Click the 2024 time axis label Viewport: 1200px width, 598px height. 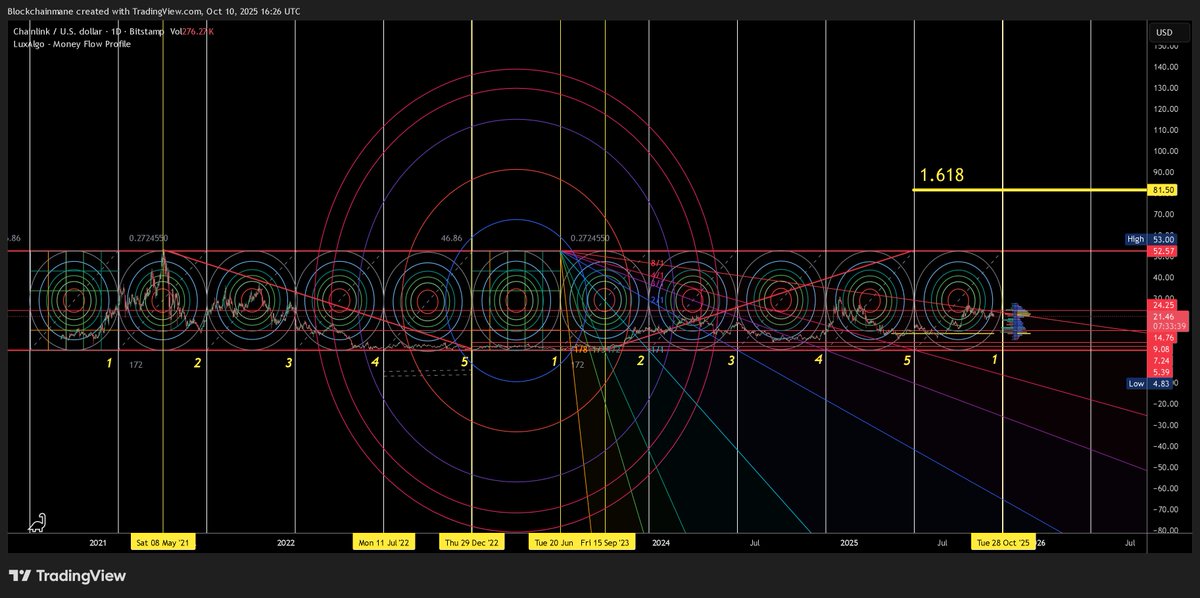click(660, 543)
